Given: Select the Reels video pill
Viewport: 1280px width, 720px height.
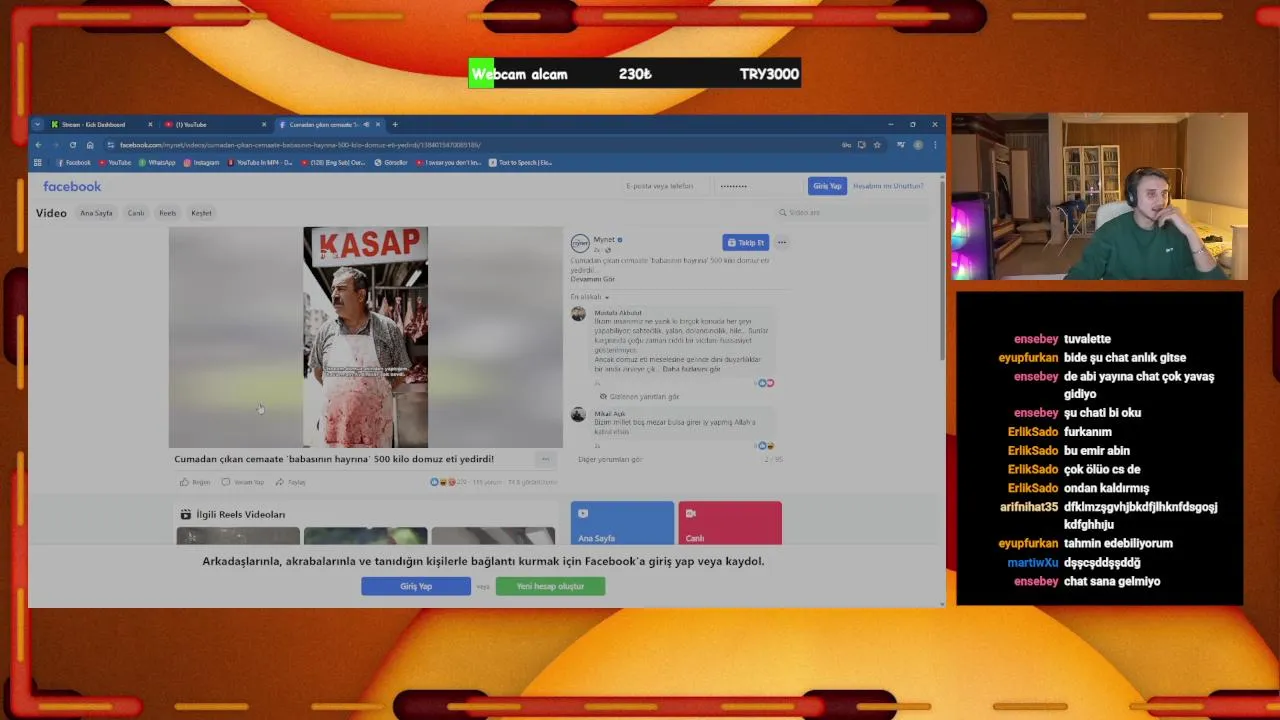Looking at the screenshot, I should coord(168,213).
